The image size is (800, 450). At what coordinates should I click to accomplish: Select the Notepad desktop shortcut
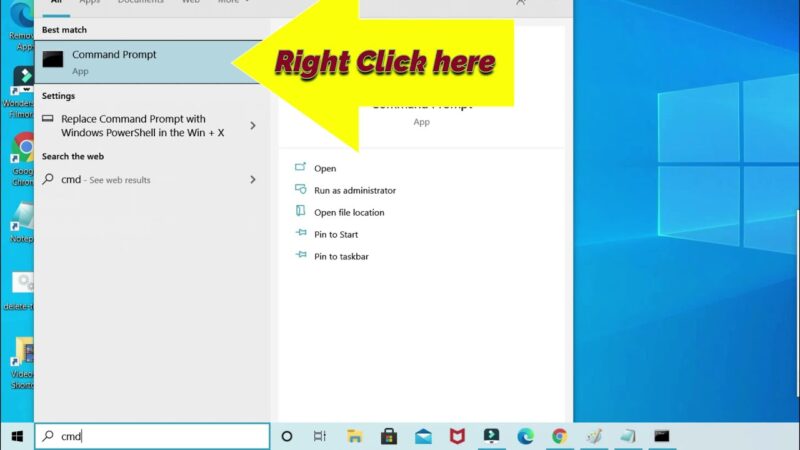[x=21, y=222]
